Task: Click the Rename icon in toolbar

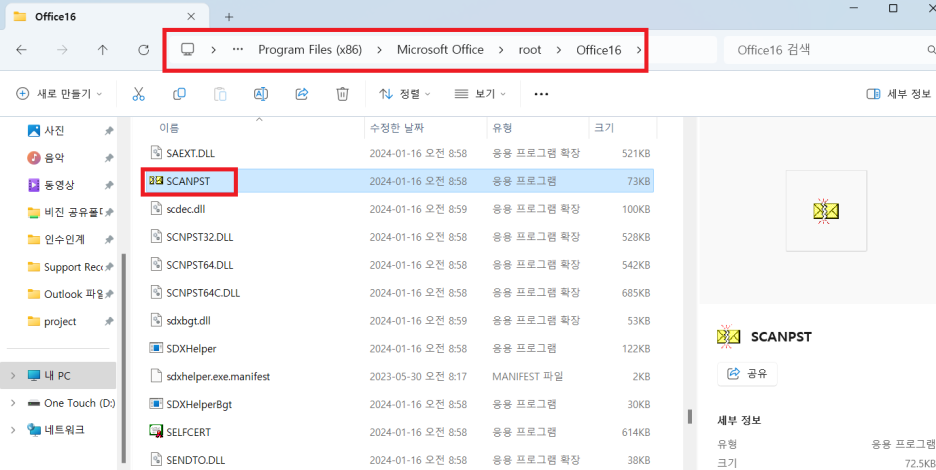Action: click(x=261, y=94)
